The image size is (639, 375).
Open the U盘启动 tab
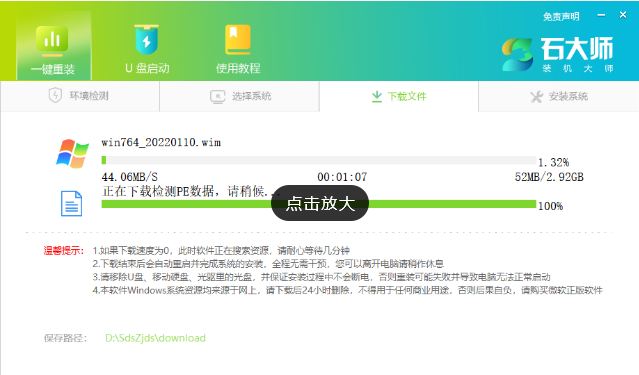coord(147,49)
